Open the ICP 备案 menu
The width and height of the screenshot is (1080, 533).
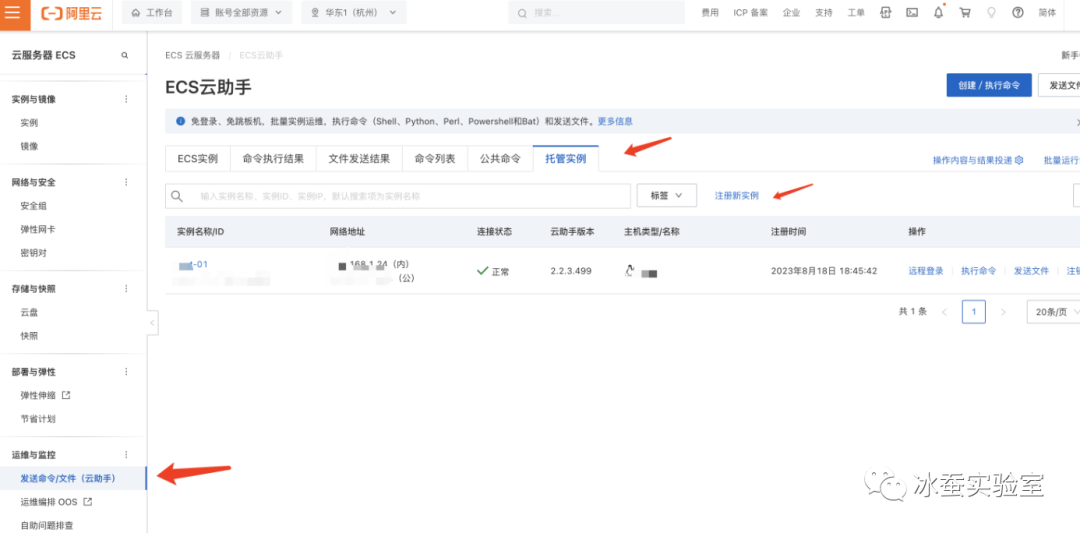(751, 13)
